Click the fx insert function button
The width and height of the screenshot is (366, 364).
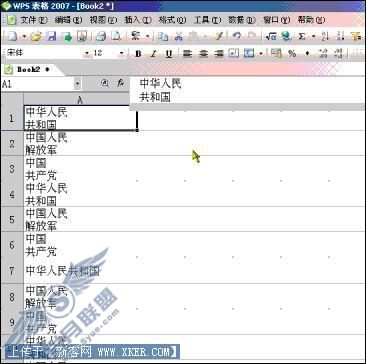[x=120, y=84]
